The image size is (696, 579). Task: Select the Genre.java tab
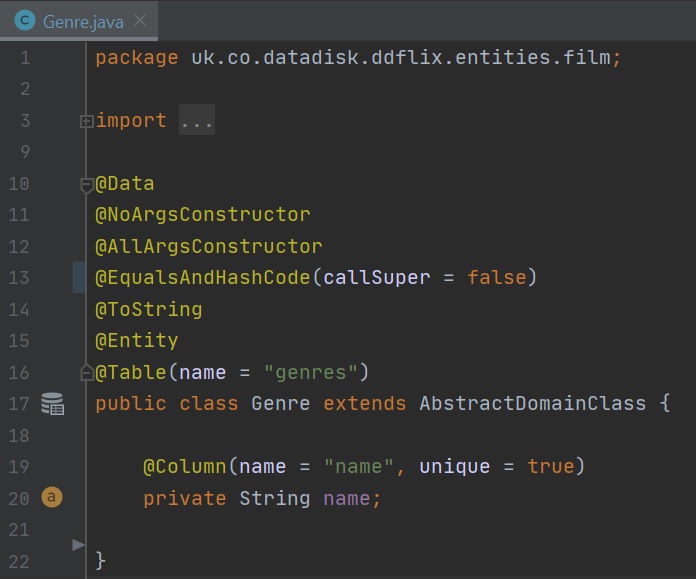point(78,20)
